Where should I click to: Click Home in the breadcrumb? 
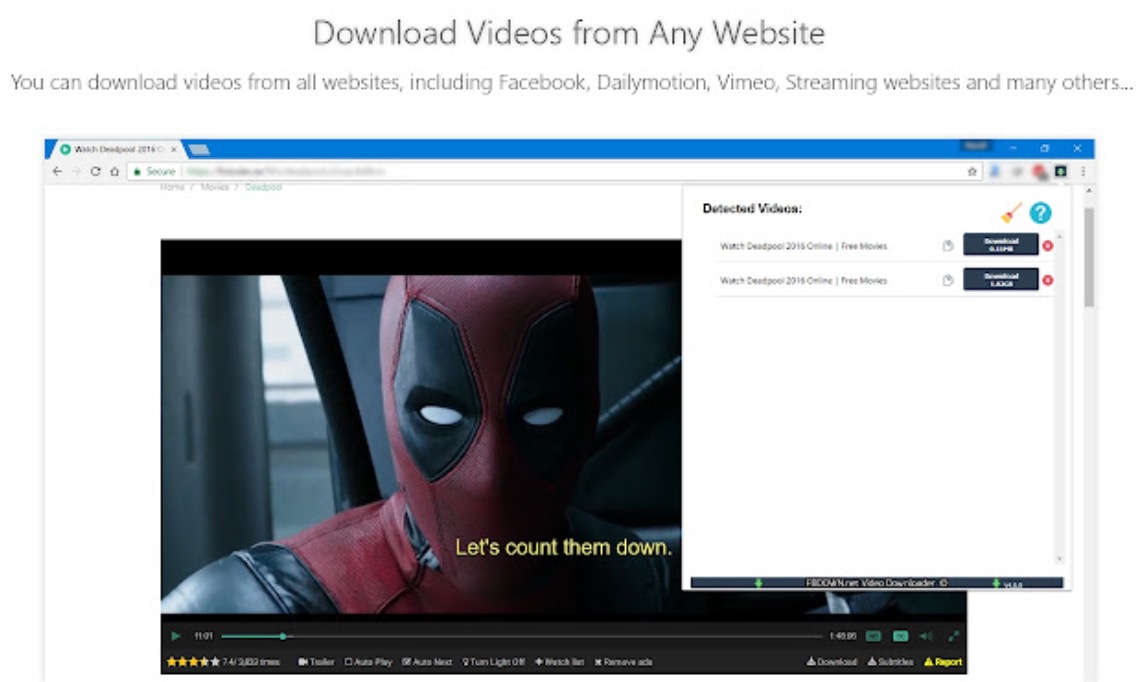[x=172, y=187]
